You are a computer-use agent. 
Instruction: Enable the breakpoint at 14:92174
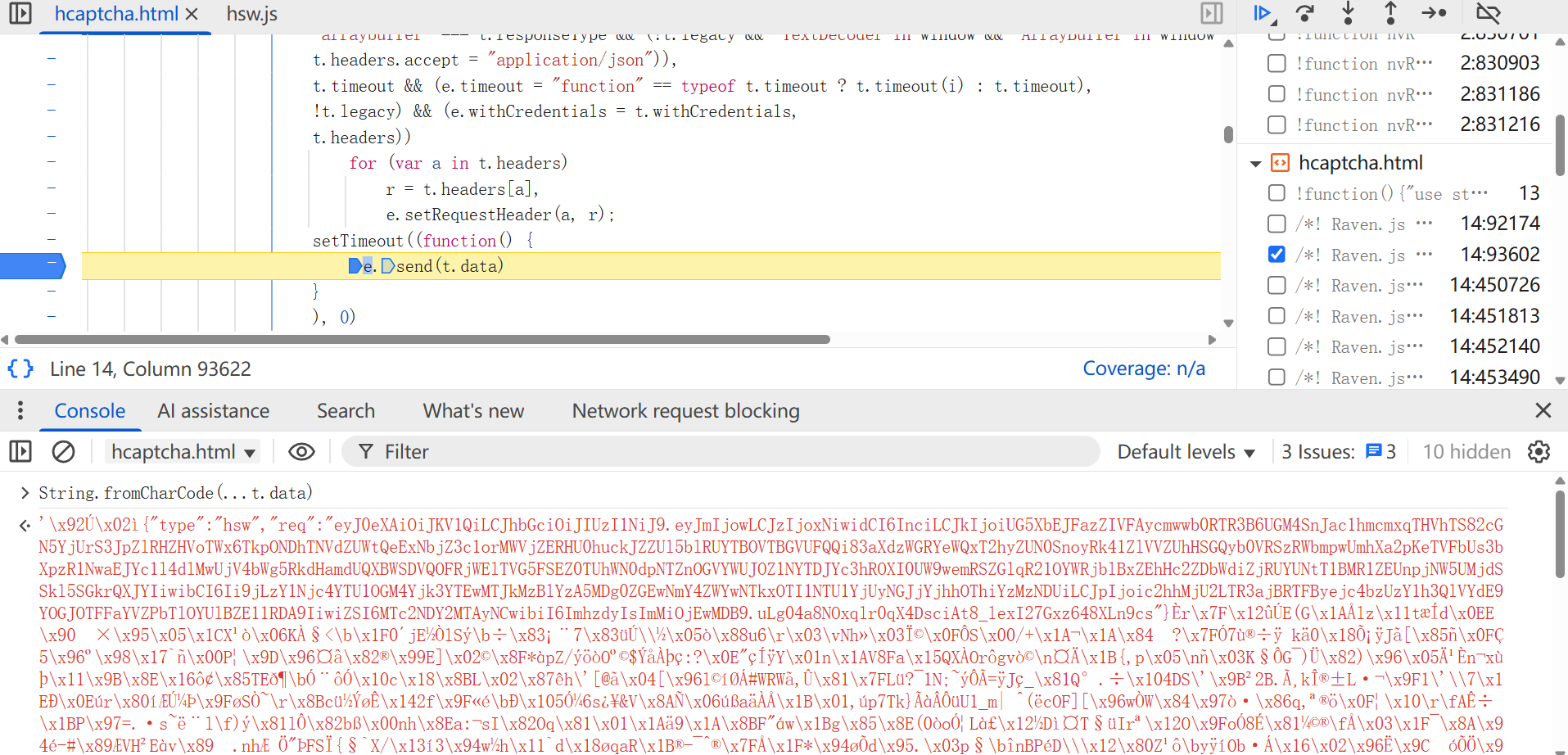point(1277,224)
